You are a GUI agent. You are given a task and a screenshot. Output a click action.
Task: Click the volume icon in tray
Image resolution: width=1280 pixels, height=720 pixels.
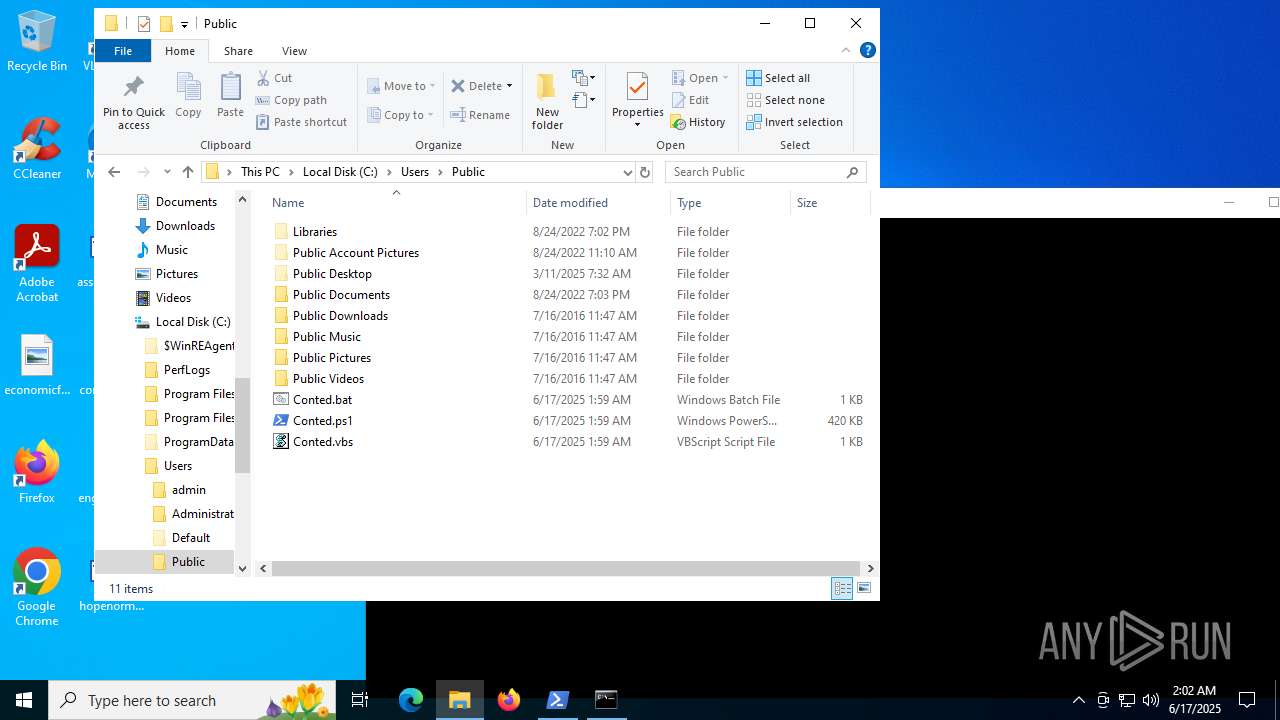click(1150, 700)
